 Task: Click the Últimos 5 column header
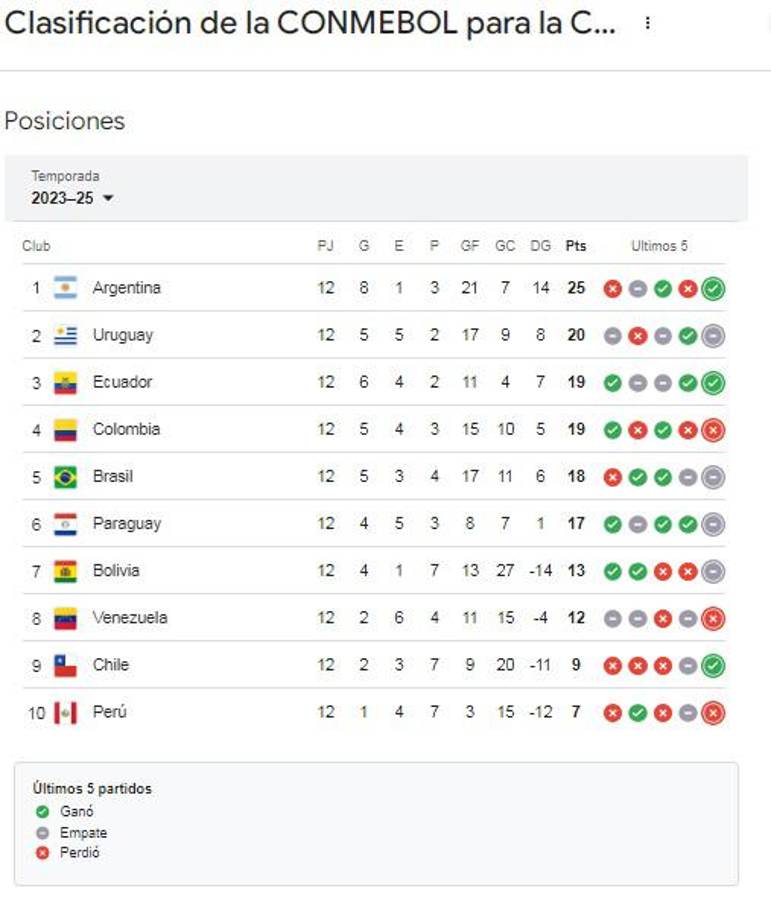[659, 246]
